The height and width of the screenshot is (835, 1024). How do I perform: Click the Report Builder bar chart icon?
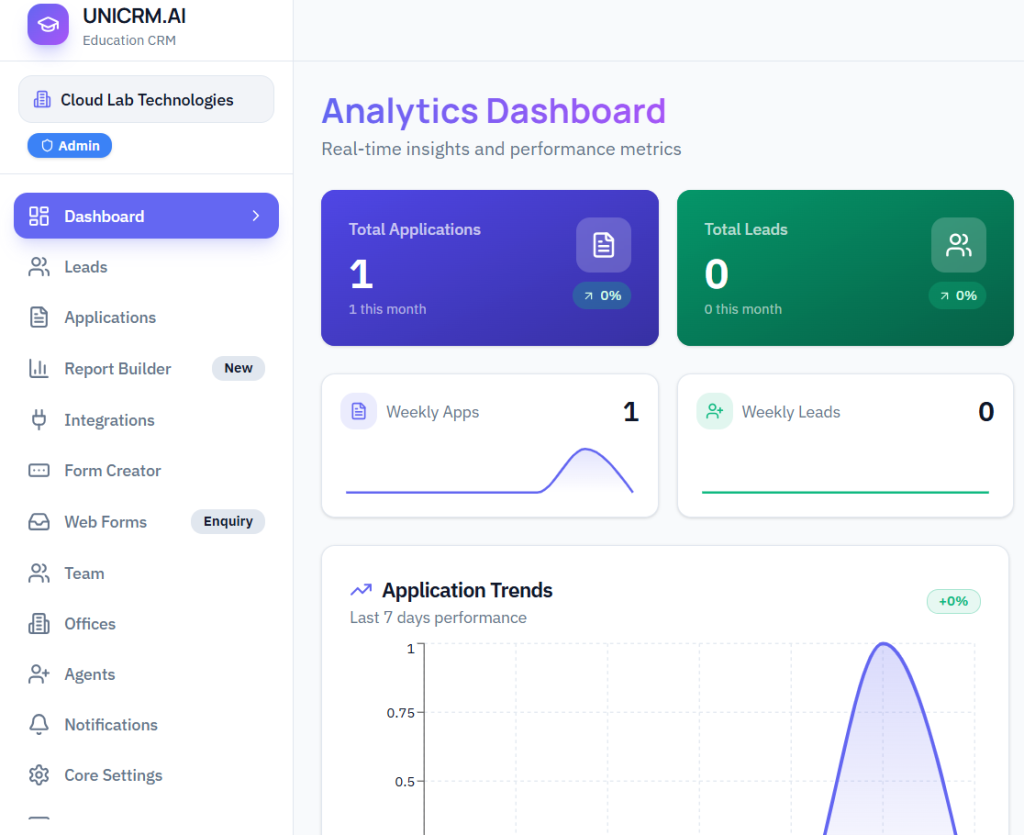click(x=39, y=369)
